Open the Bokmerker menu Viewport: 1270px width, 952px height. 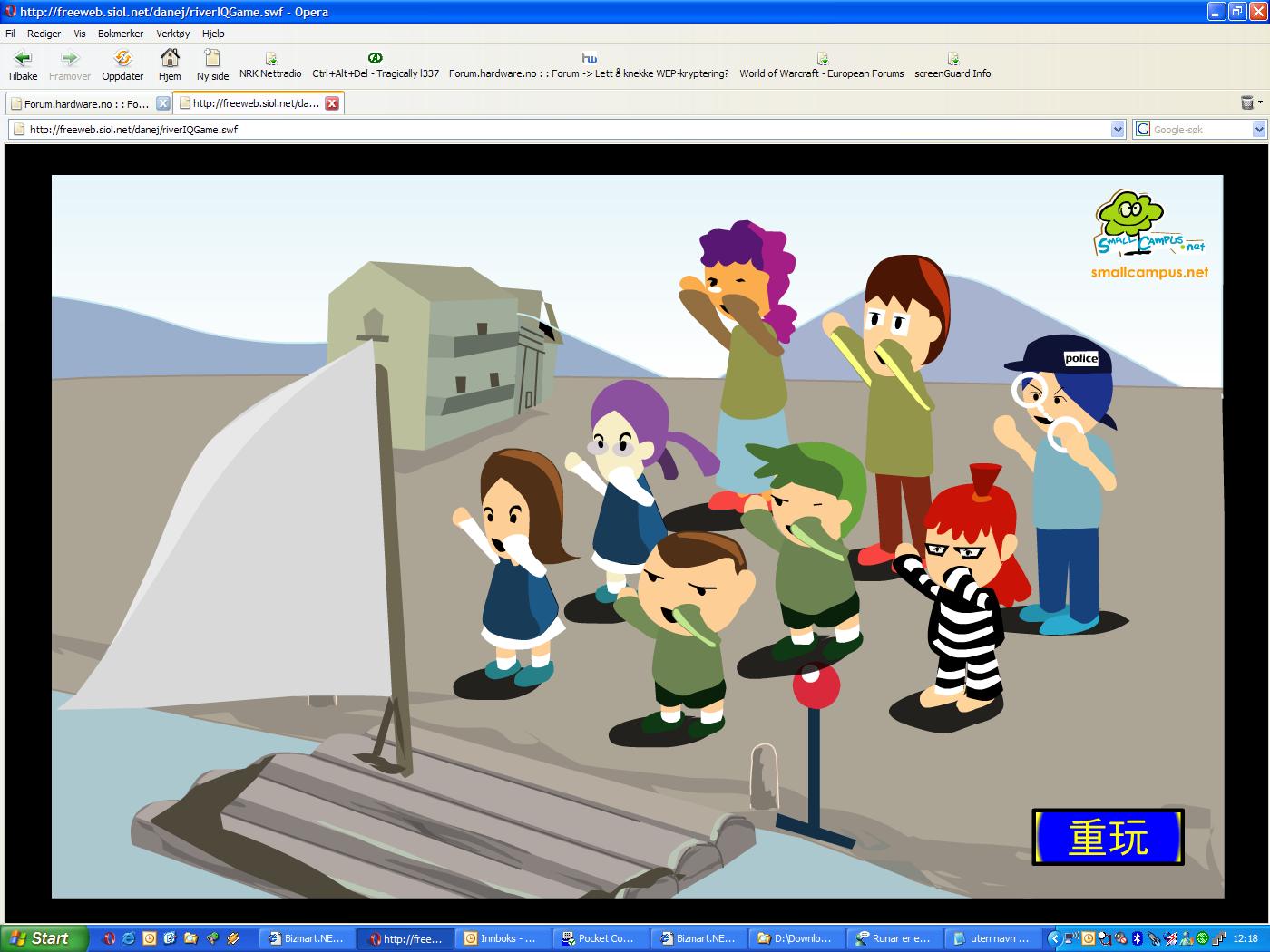(121, 34)
